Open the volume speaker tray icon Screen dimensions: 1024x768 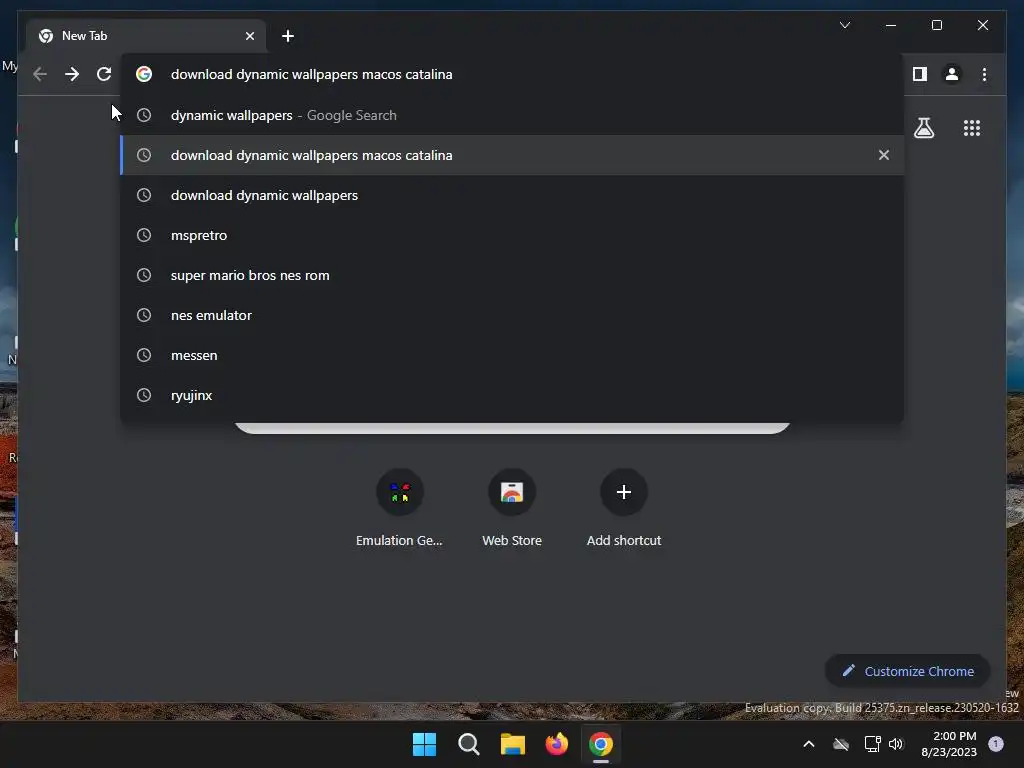(896, 744)
